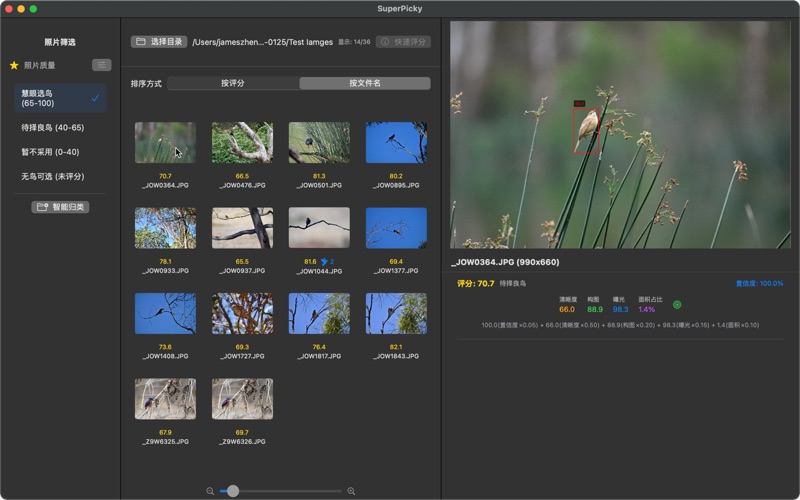Screen dimensions: 800x500
Task: Select the 待择良鸟 (40-65) filter
Action: pyautogui.click(x=53, y=128)
